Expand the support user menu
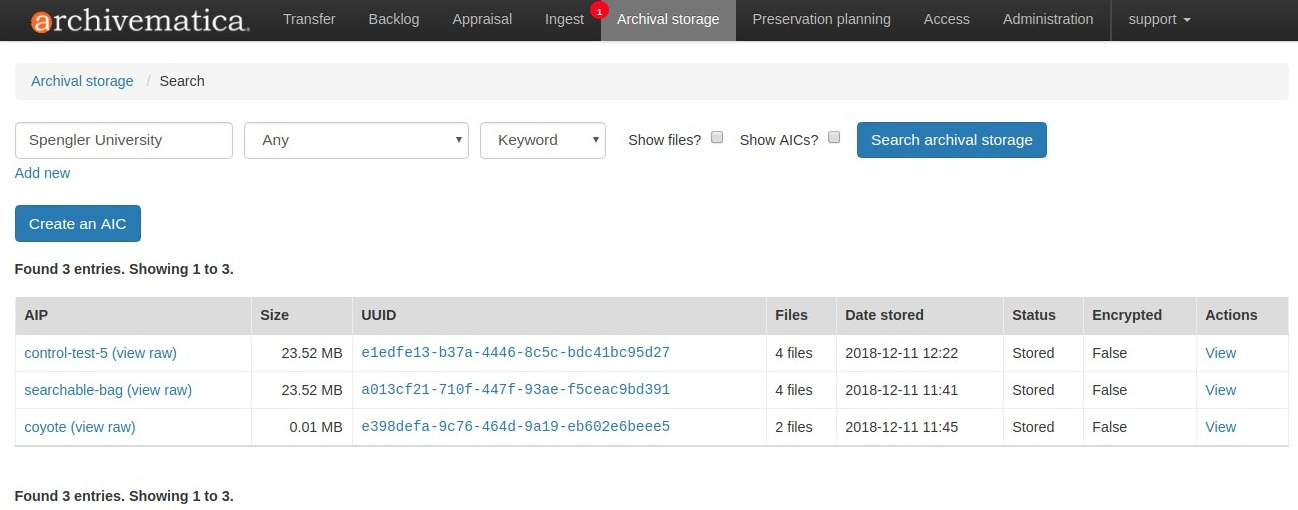The width and height of the screenshot is (1298, 510). (x=1158, y=19)
